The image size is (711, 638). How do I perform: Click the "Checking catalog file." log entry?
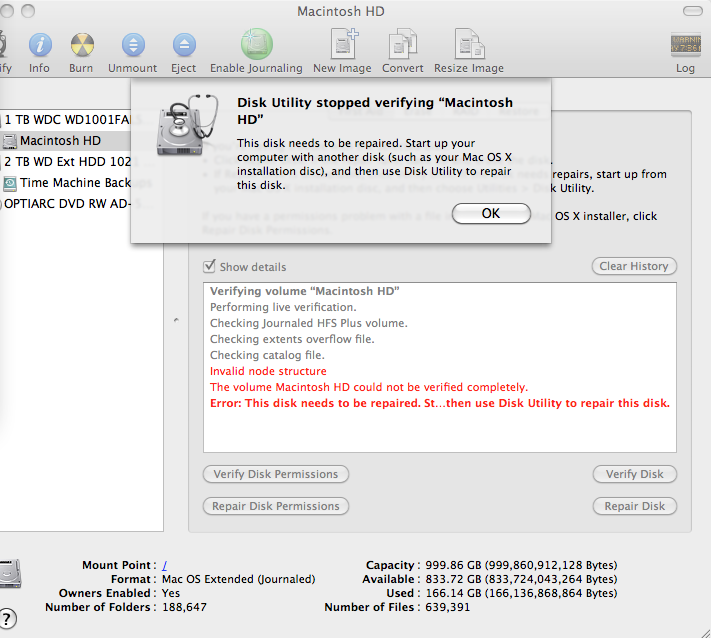point(267,355)
